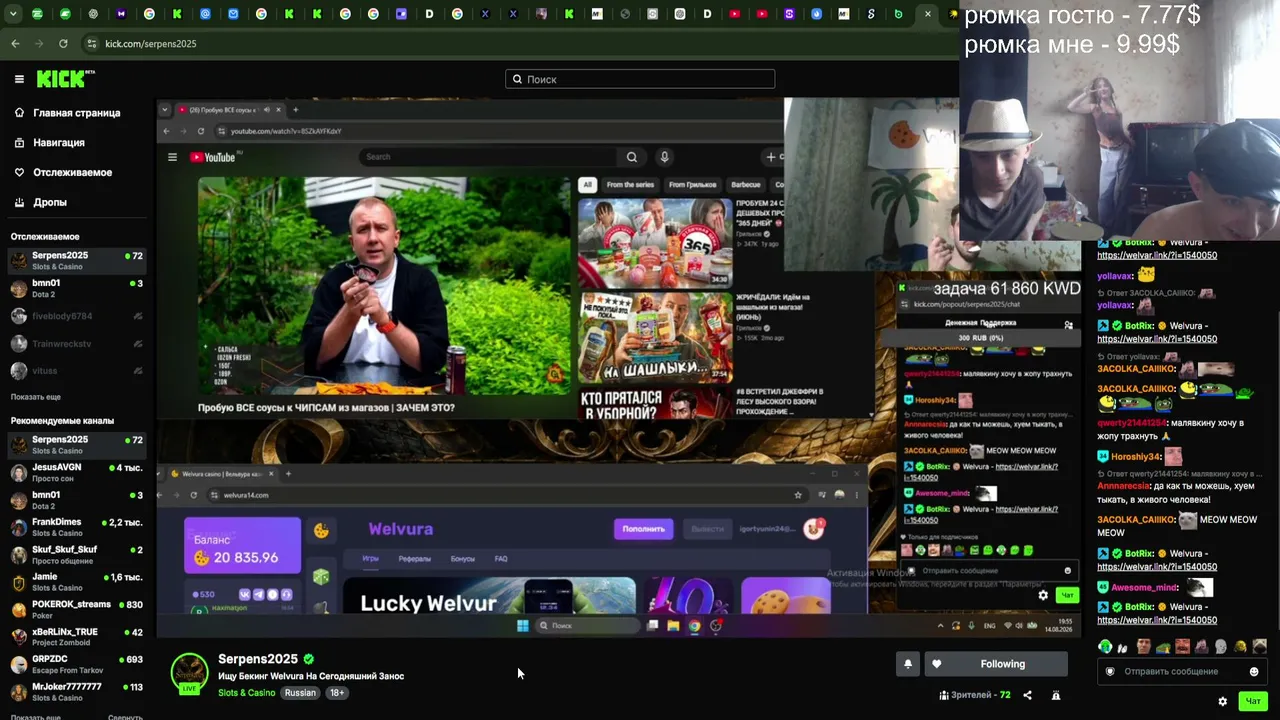Open FrankDimes recommended channel

tap(76, 528)
